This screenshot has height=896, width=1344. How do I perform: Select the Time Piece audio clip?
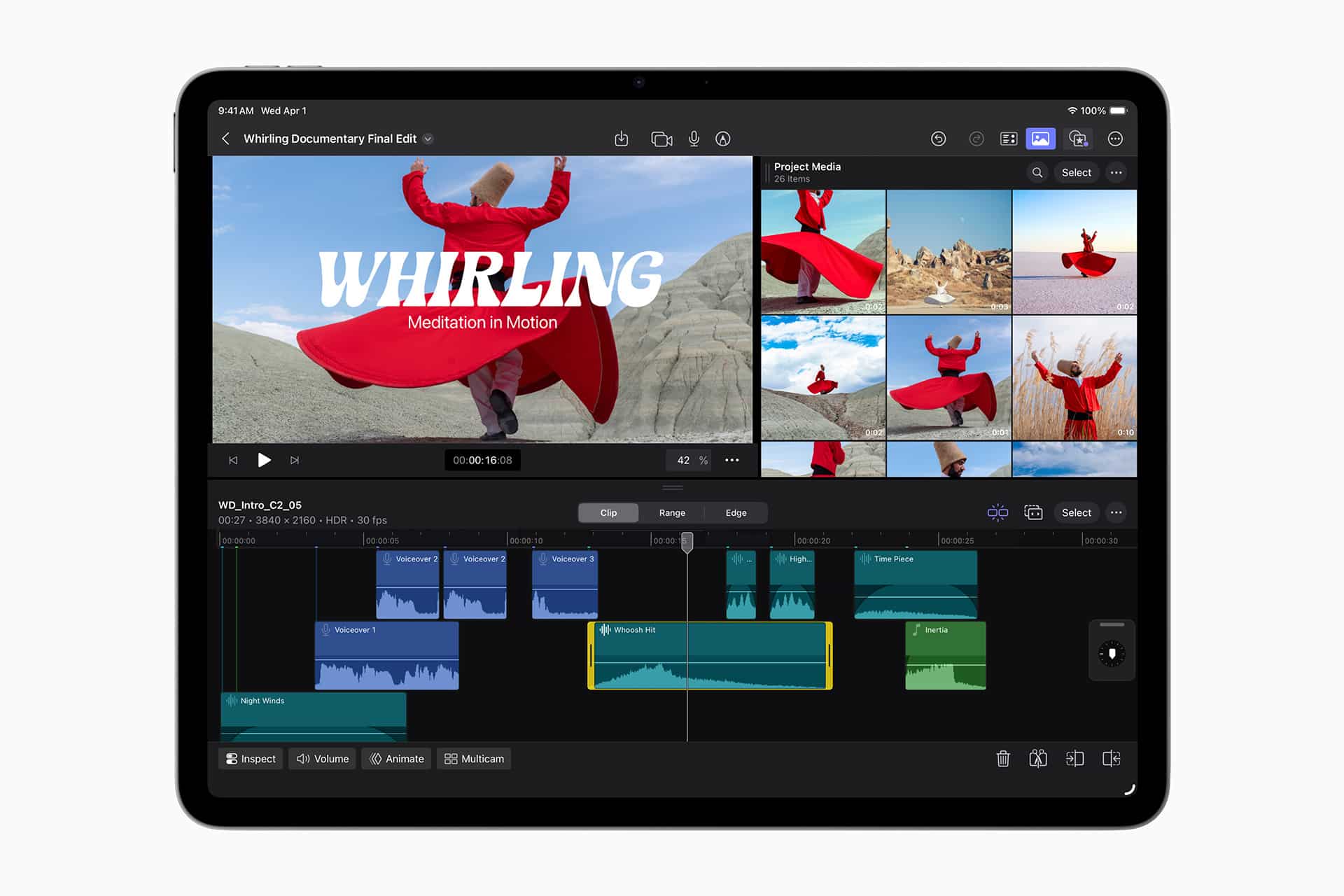pos(916,584)
